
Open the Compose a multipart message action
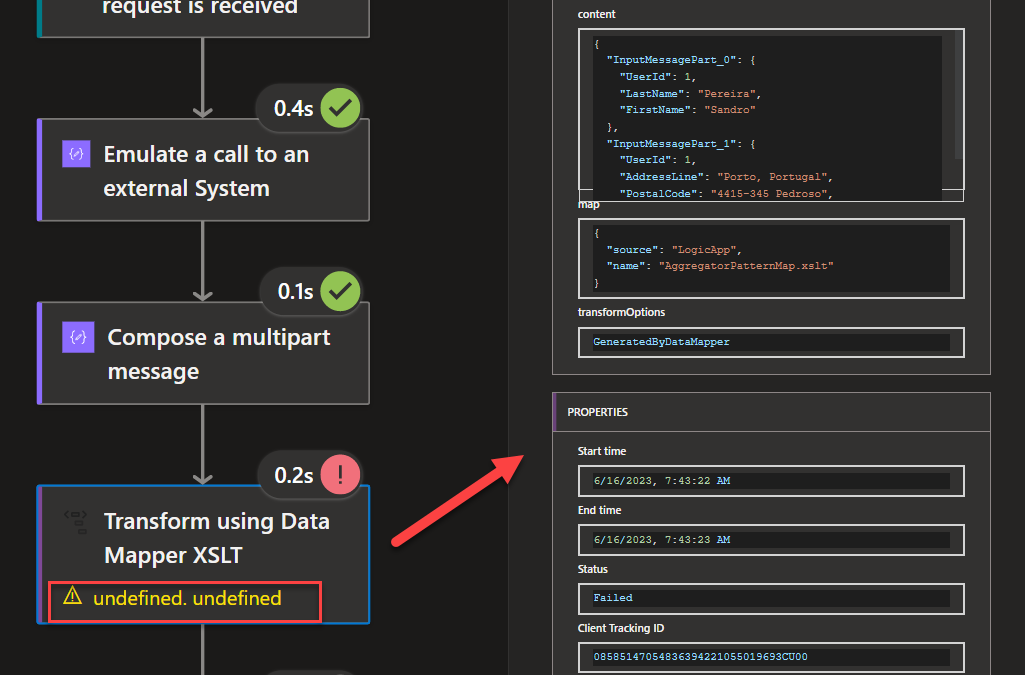203,353
